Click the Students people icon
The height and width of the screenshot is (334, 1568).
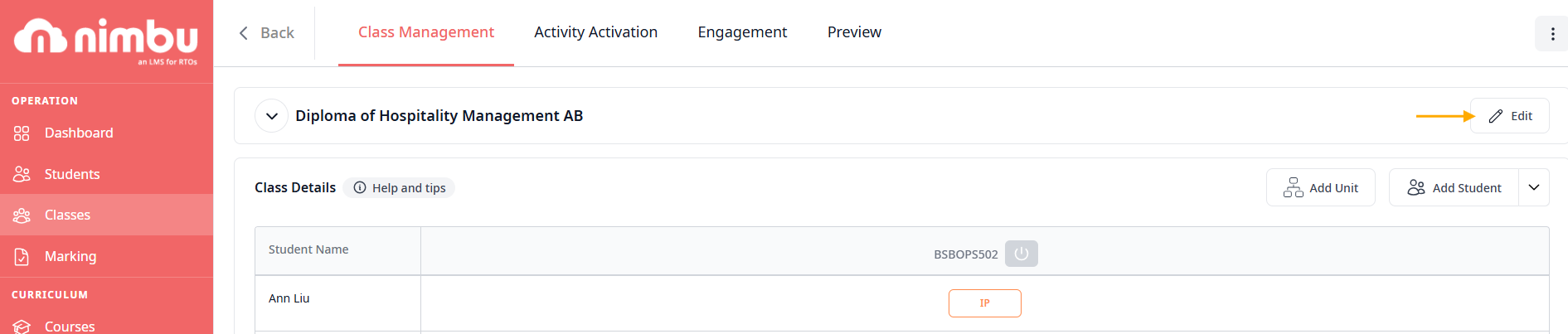(22, 174)
